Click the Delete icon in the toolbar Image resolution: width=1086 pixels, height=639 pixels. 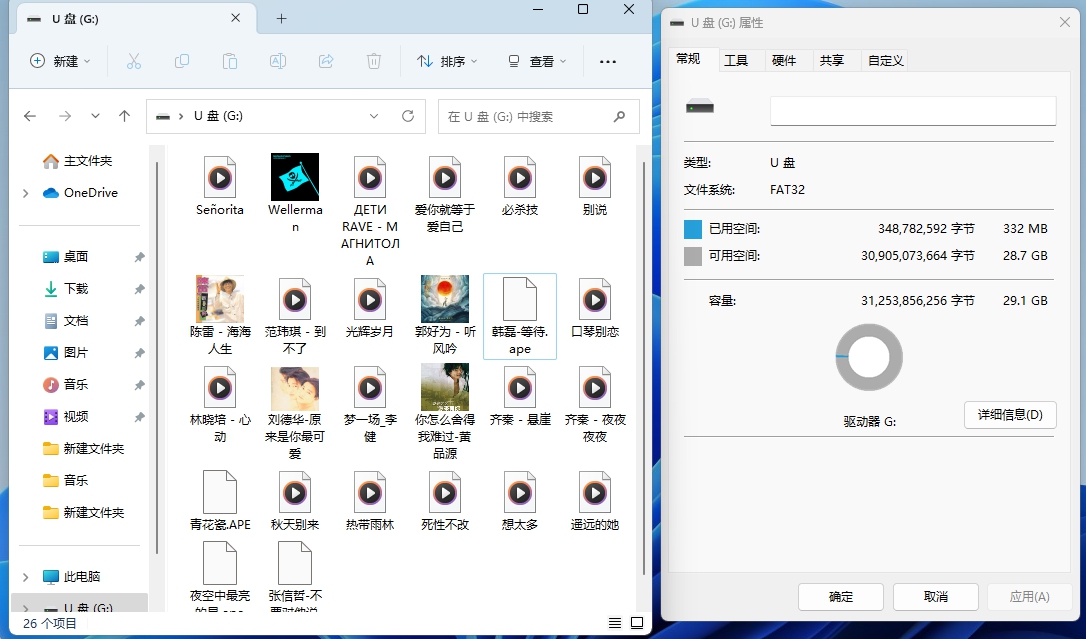click(373, 61)
